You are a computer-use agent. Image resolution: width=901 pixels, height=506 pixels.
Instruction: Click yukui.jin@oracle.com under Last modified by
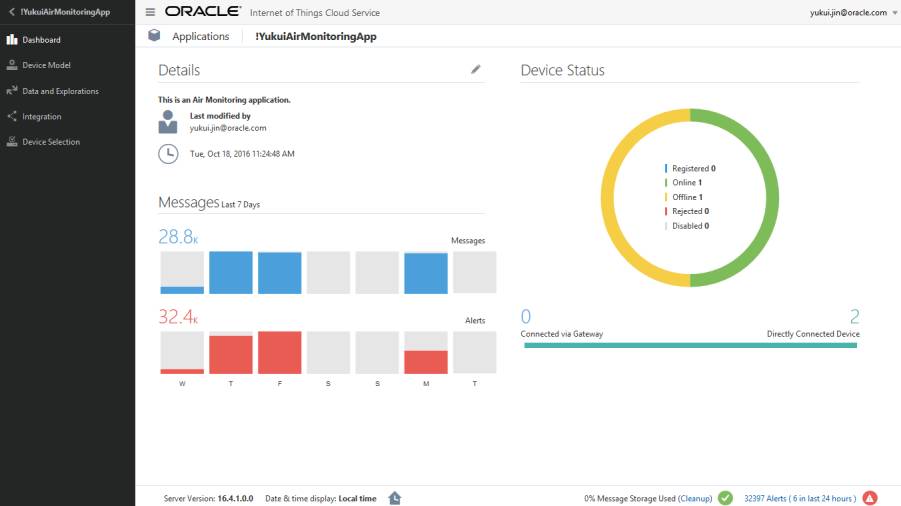[x=228, y=128]
